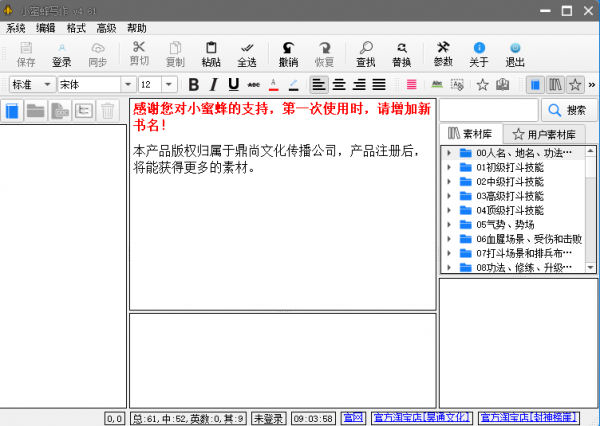Click the 登录 (login) toolbar icon
Screen dimensions: 600x426
[61, 53]
